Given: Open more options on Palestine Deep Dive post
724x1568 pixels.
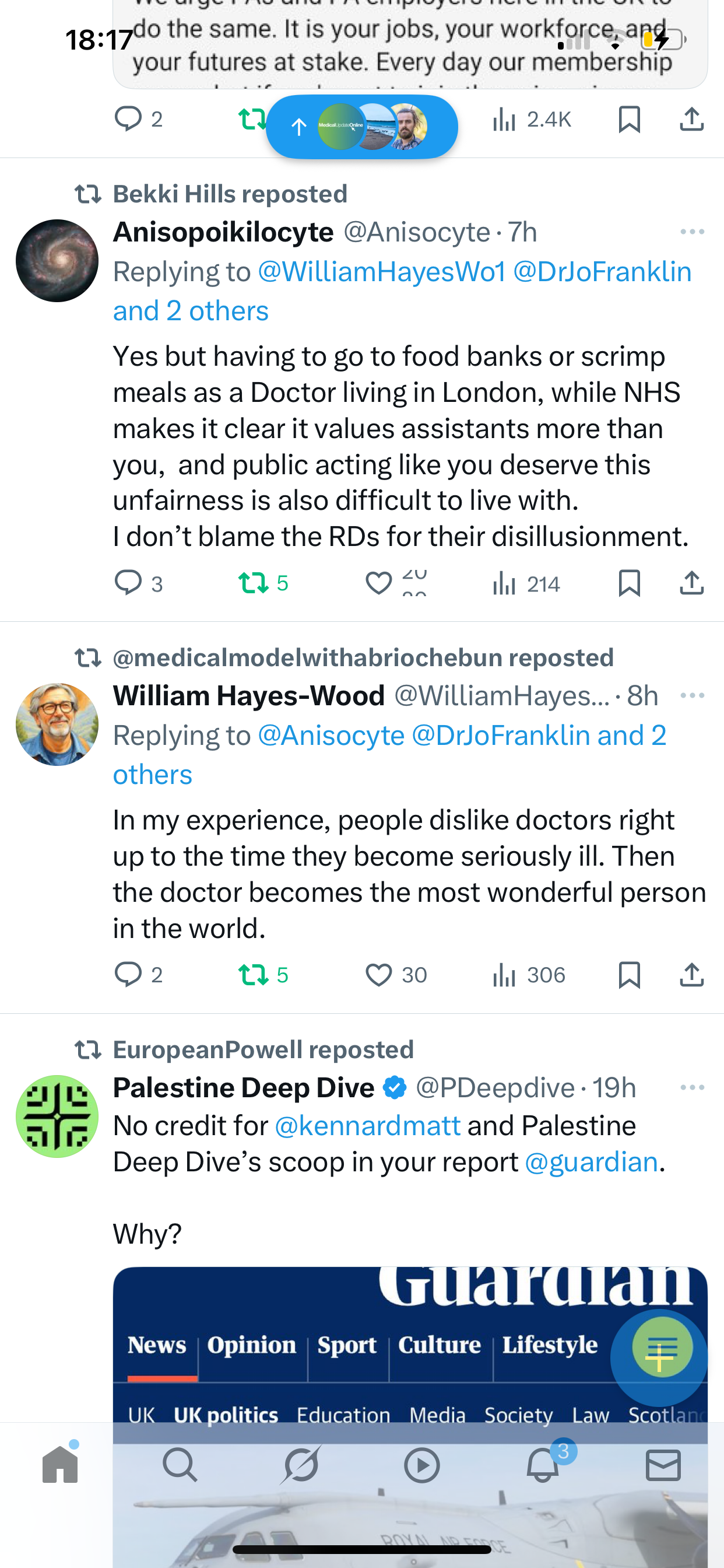Looking at the screenshot, I should click(x=692, y=1088).
